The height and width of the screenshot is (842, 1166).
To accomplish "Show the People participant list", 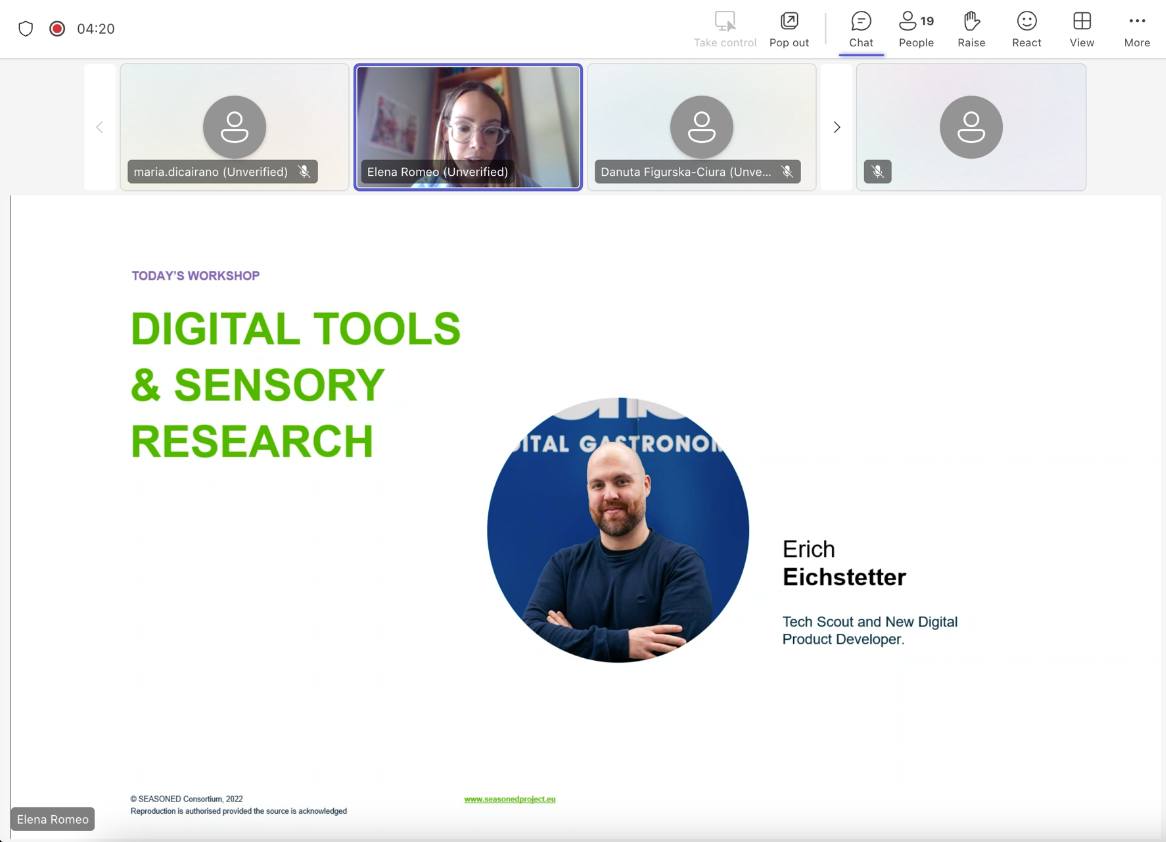I will click(x=915, y=29).
